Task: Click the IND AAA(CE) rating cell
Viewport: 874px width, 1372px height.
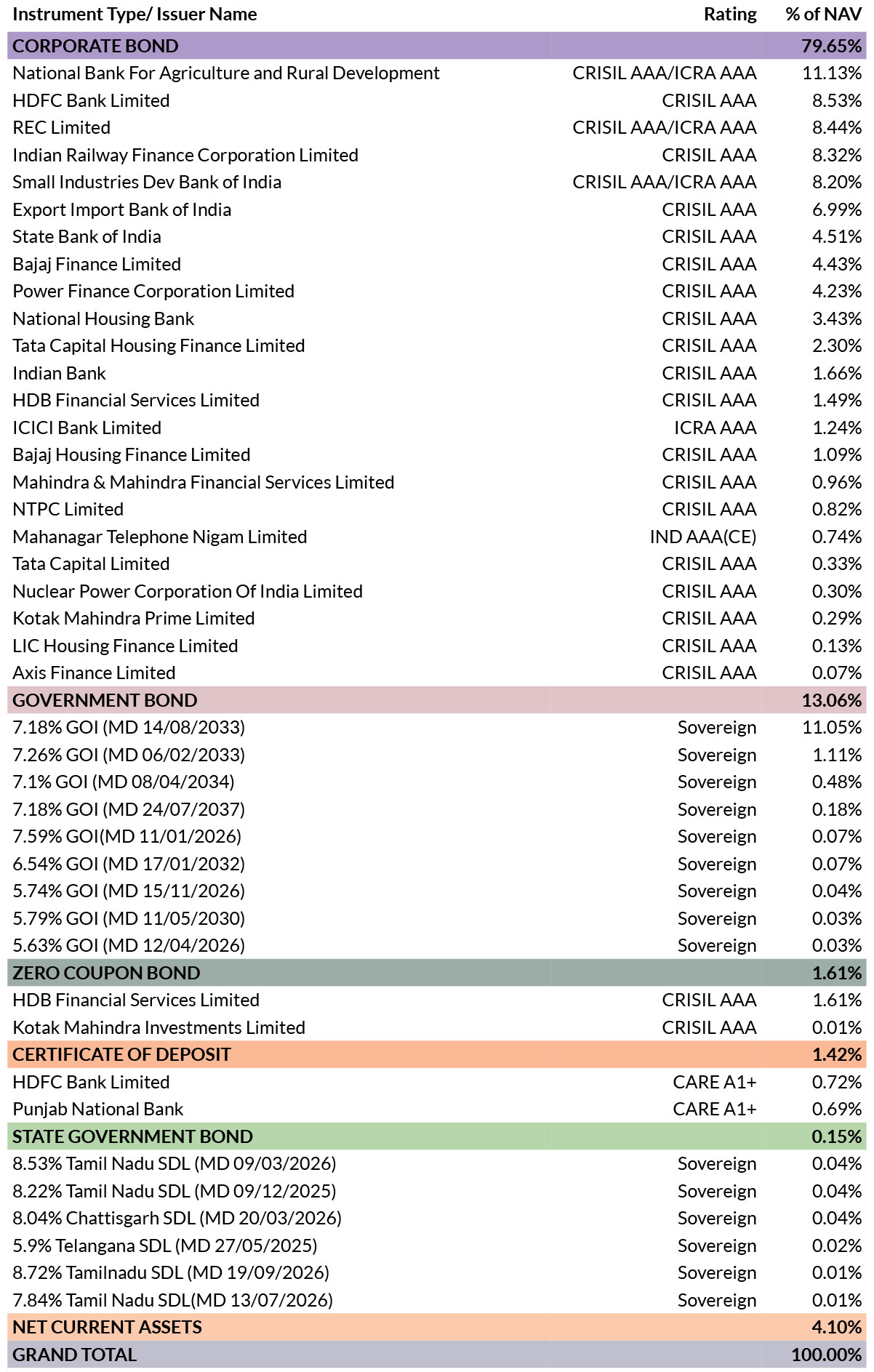Action: point(703,537)
